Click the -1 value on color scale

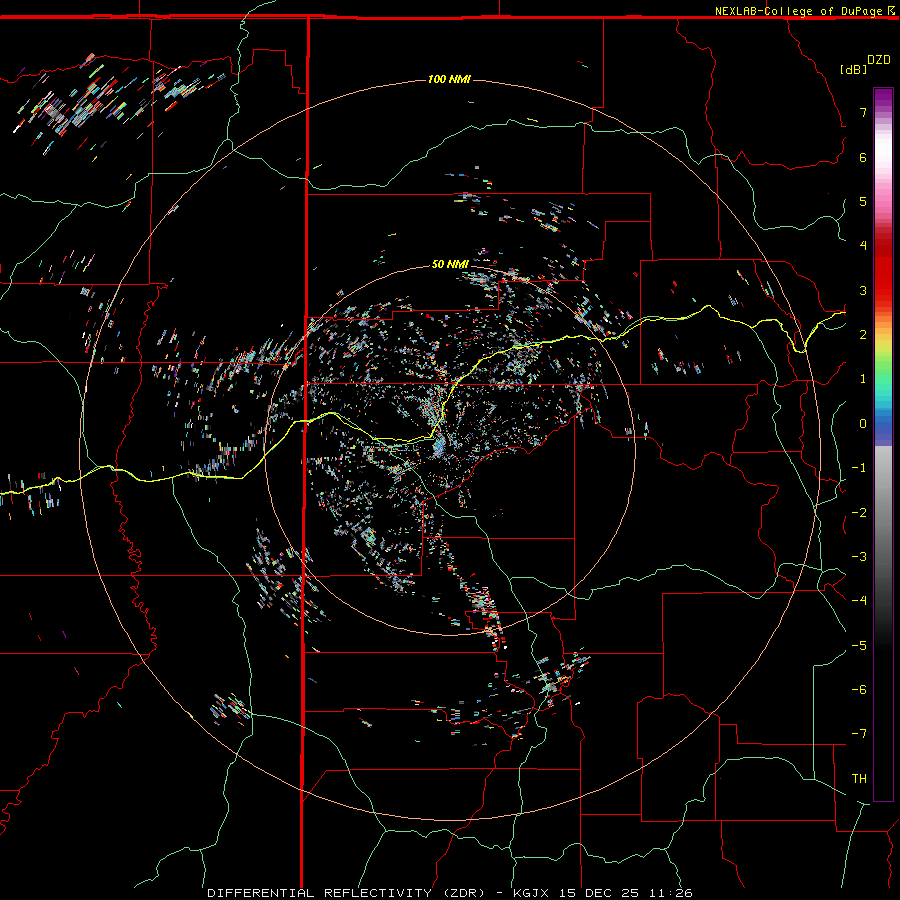pos(859,468)
